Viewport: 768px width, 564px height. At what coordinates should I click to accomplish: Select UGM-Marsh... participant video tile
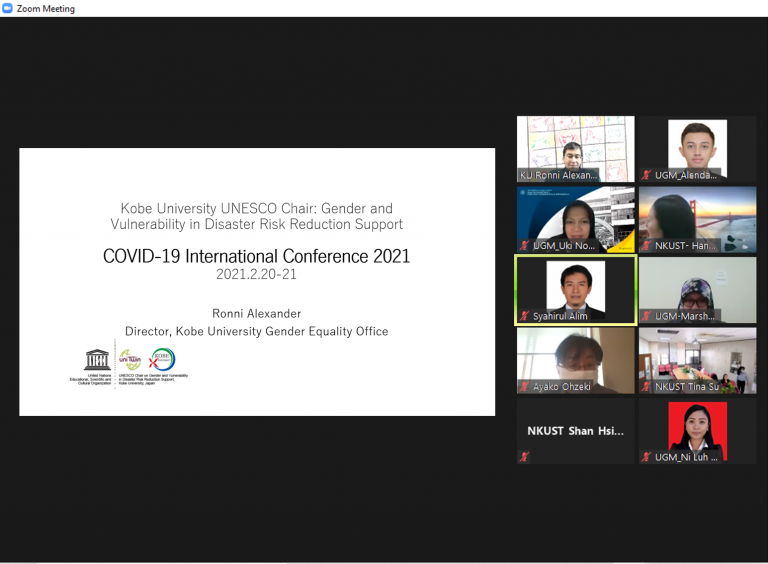[x=697, y=290]
